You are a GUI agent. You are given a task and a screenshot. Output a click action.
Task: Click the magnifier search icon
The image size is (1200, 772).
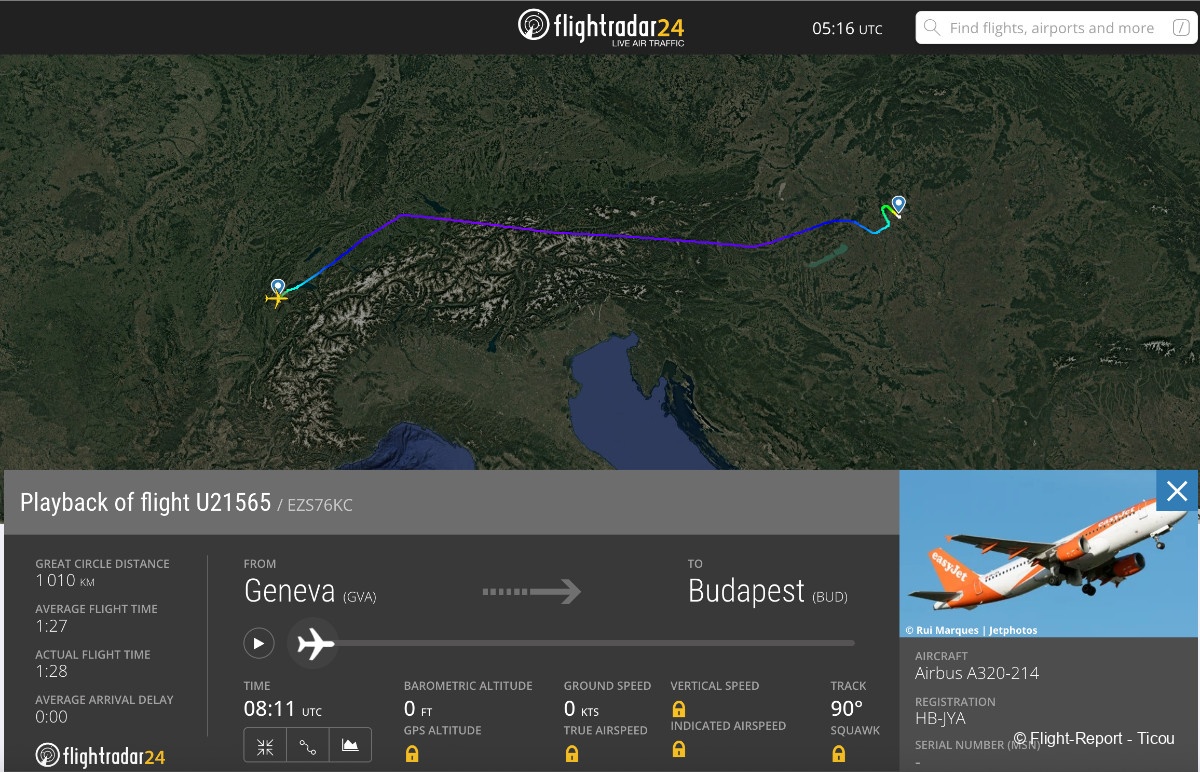coord(932,28)
